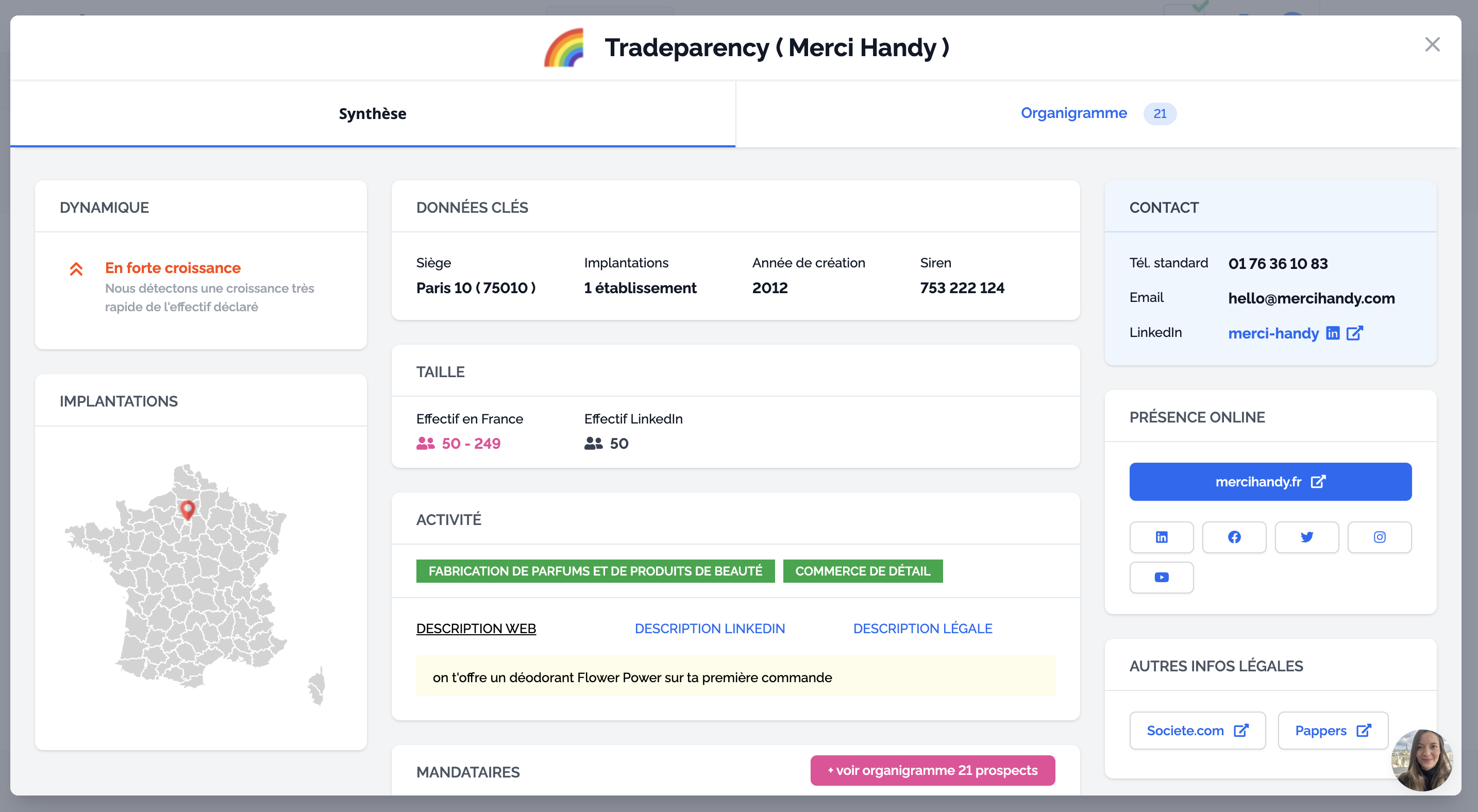This screenshot has height=812, width=1478.
Task: Close the company details modal
Action: pyautogui.click(x=1432, y=45)
